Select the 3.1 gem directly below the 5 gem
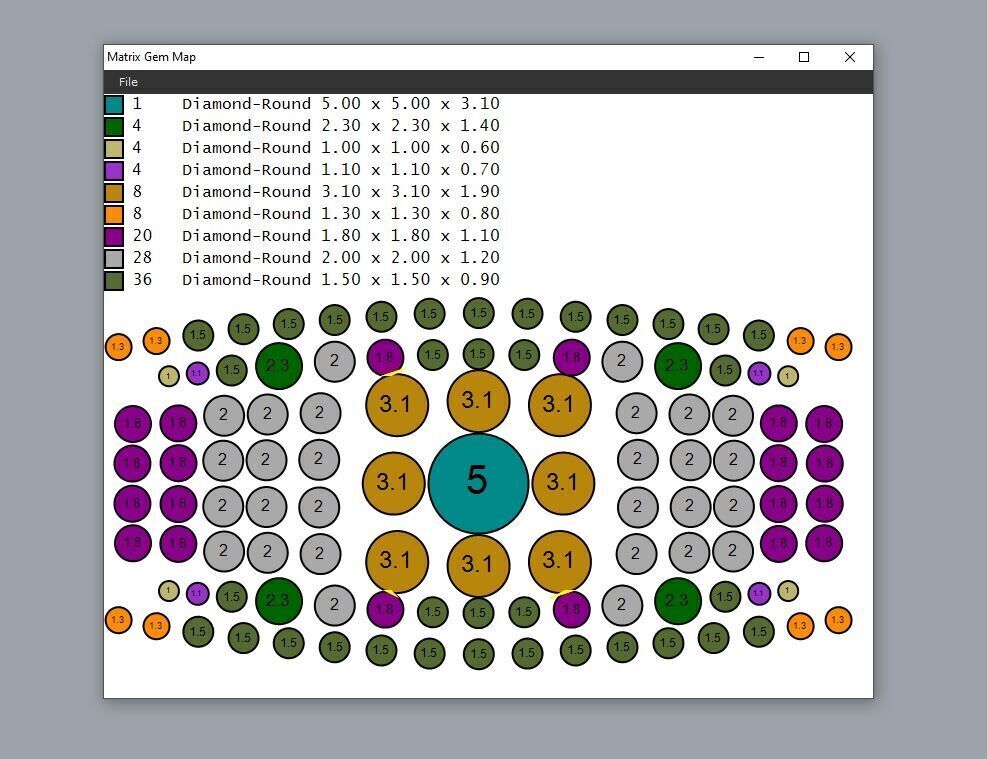 [478, 565]
